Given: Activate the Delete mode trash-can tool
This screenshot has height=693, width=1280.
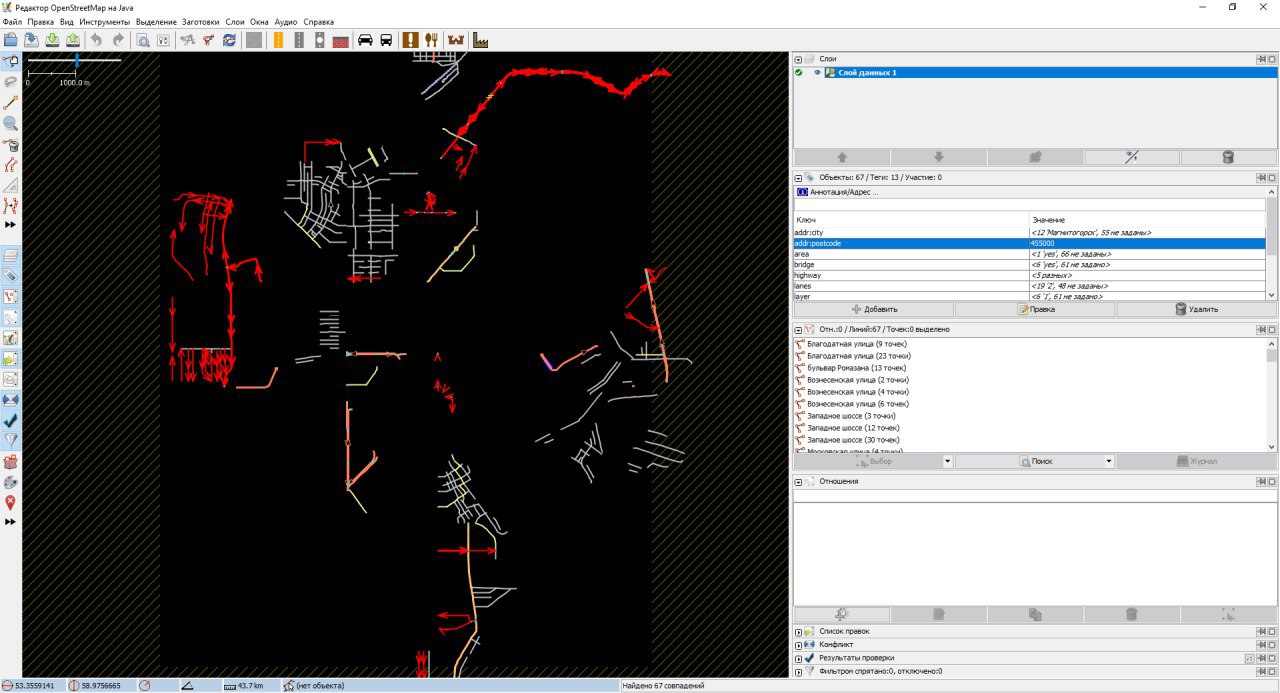Looking at the screenshot, I should pos(11,145).
